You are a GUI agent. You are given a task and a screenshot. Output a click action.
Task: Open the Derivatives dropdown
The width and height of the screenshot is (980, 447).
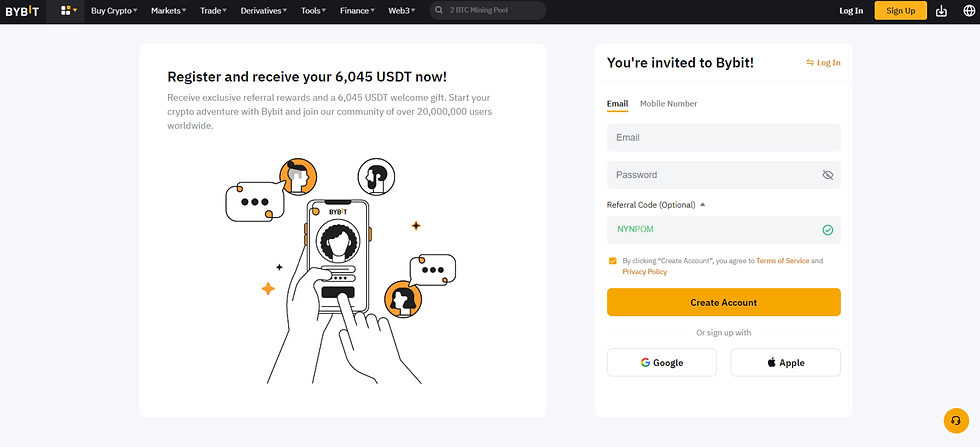pos(264,11)
